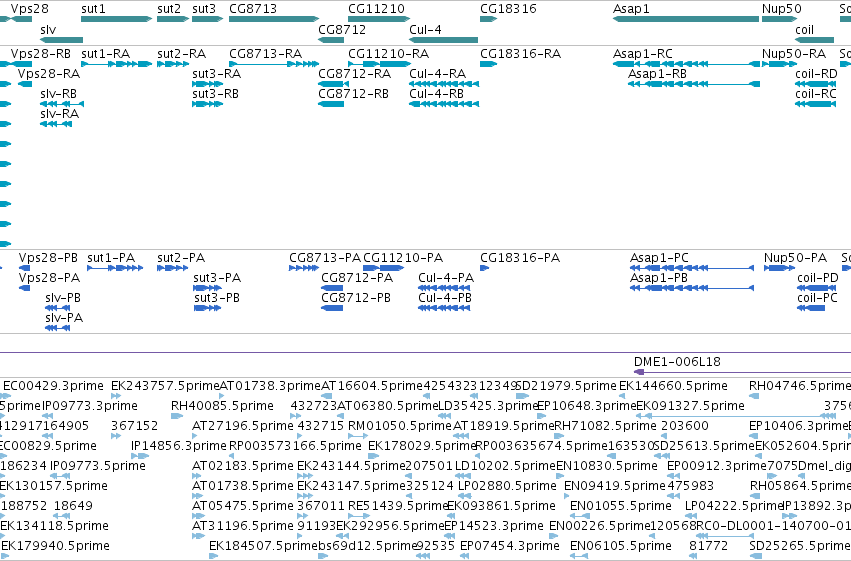Open the CG8712-RA transcript label

coord(354,74)
